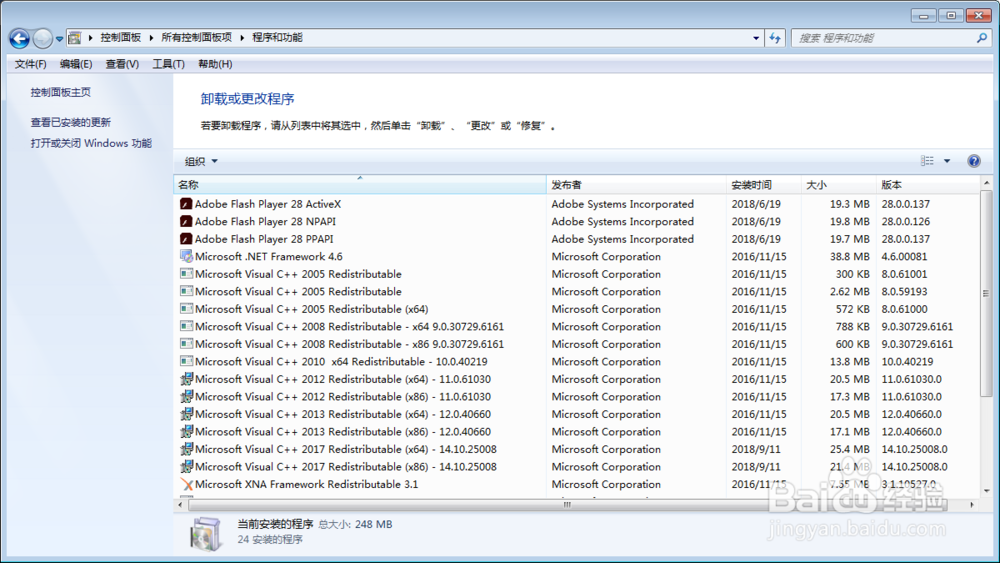Click 程序和功能 breadcrumb segment
Screen dimensions: 1000x563
(277, 38)
